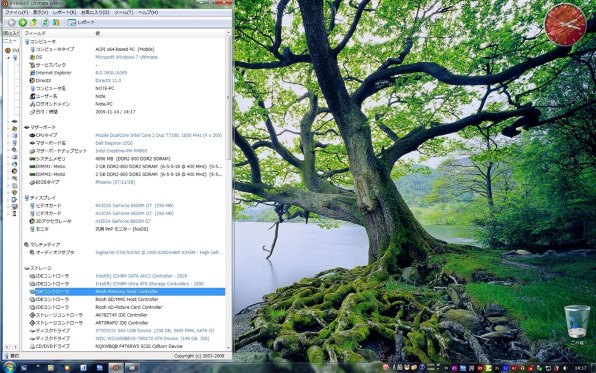This screenshot has width=596, height=373.
Task: Click the CD/DVDドライブ row icon
Action: (32, 346)
